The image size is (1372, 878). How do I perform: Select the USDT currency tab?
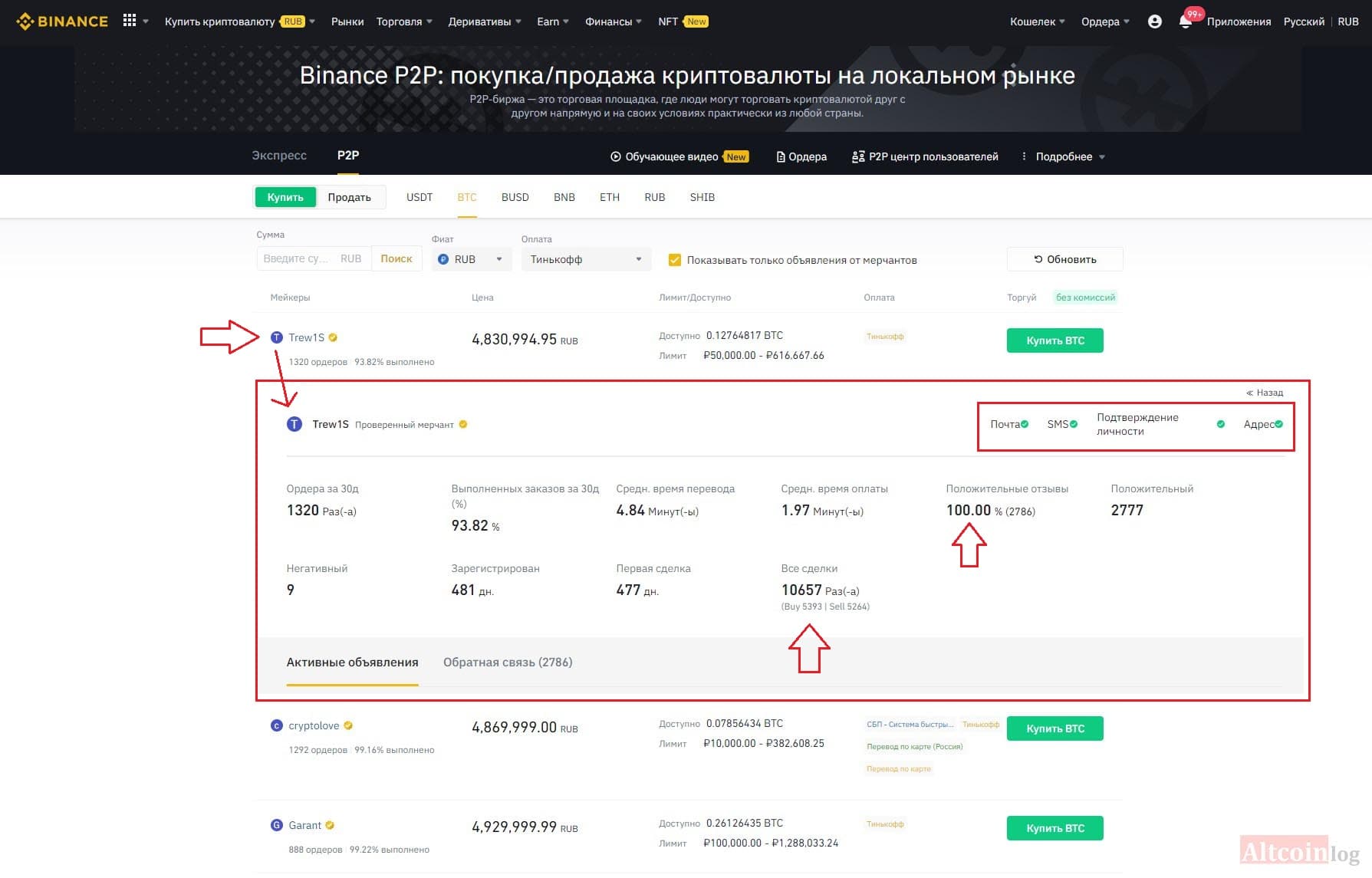(419, 197)
